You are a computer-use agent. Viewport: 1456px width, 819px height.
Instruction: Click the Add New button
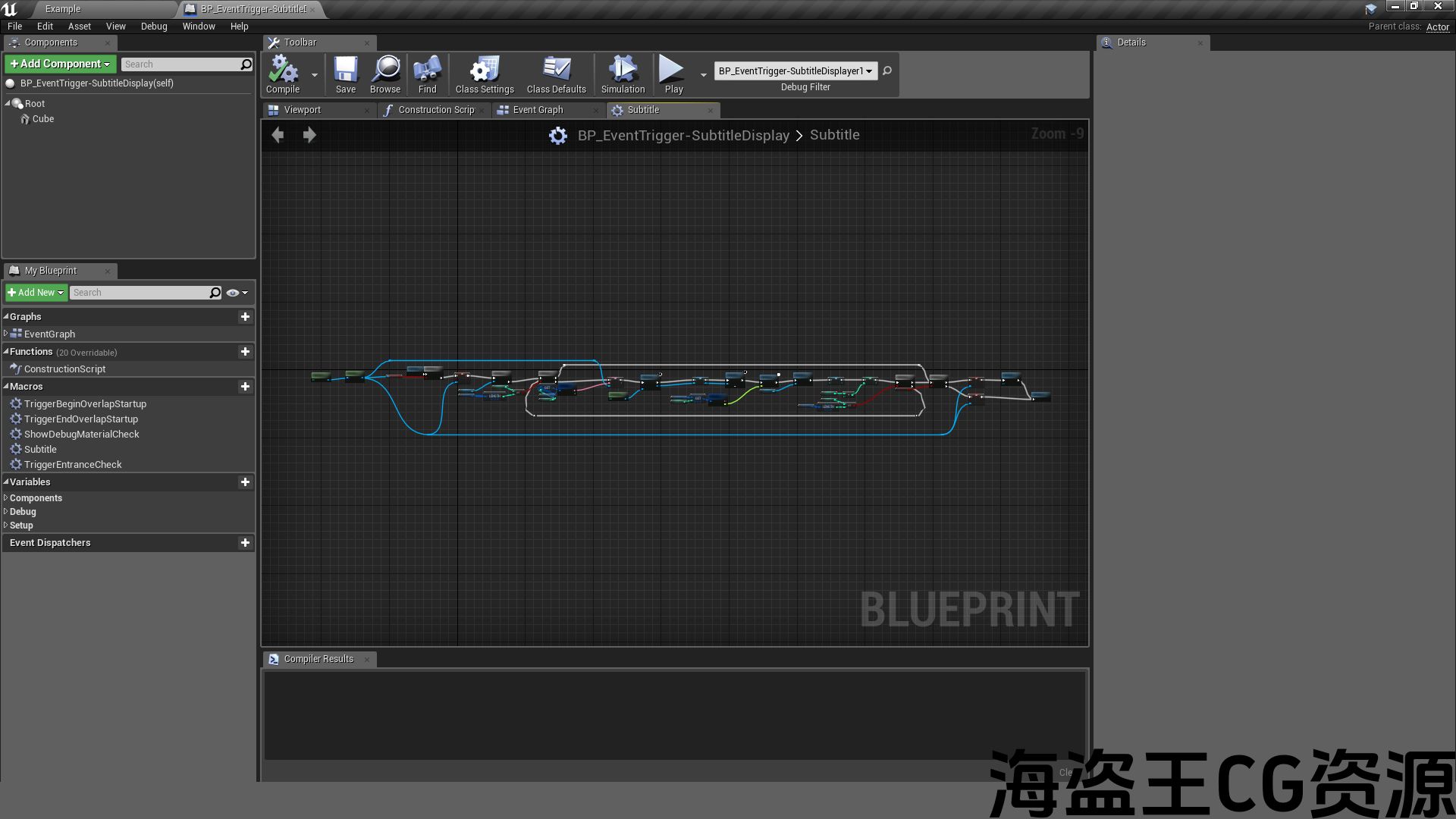click(36, 293)
